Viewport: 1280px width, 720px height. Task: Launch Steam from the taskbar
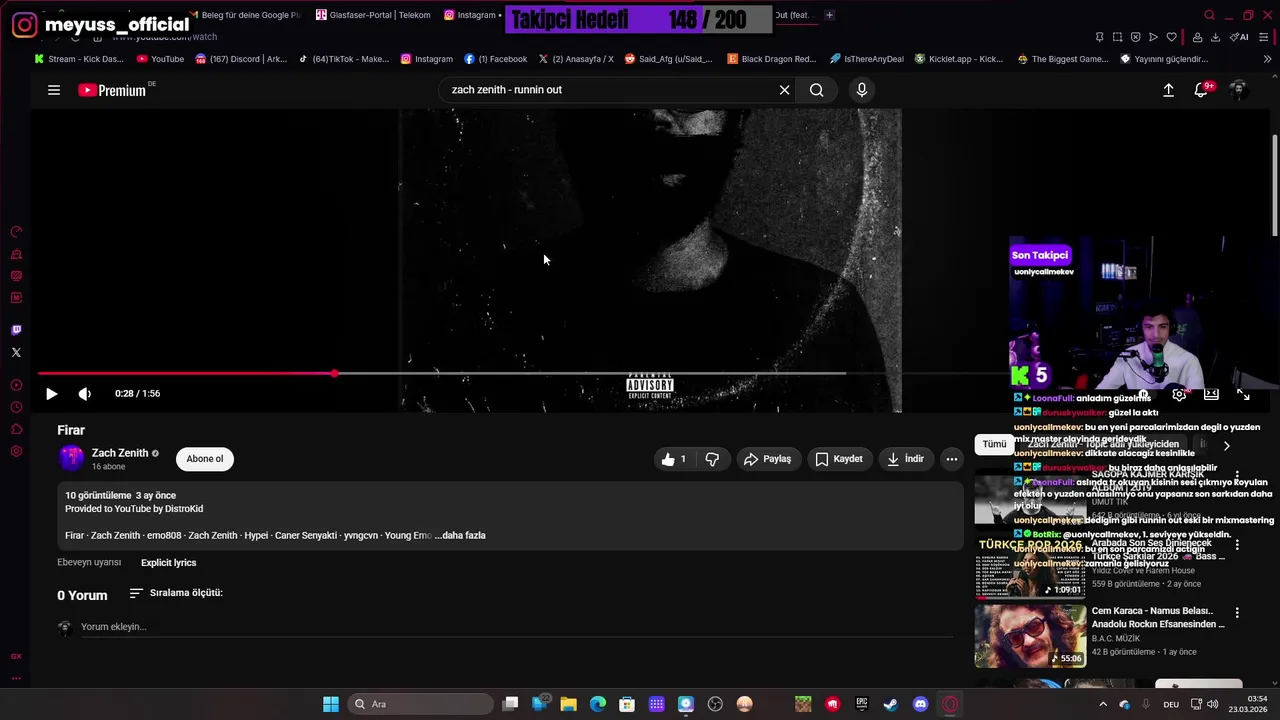890,704
